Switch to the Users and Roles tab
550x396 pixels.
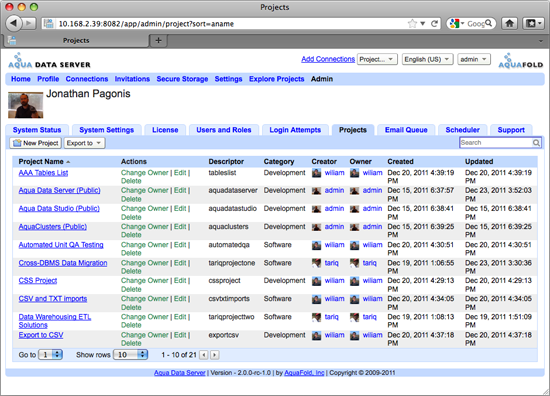point(224,130)
